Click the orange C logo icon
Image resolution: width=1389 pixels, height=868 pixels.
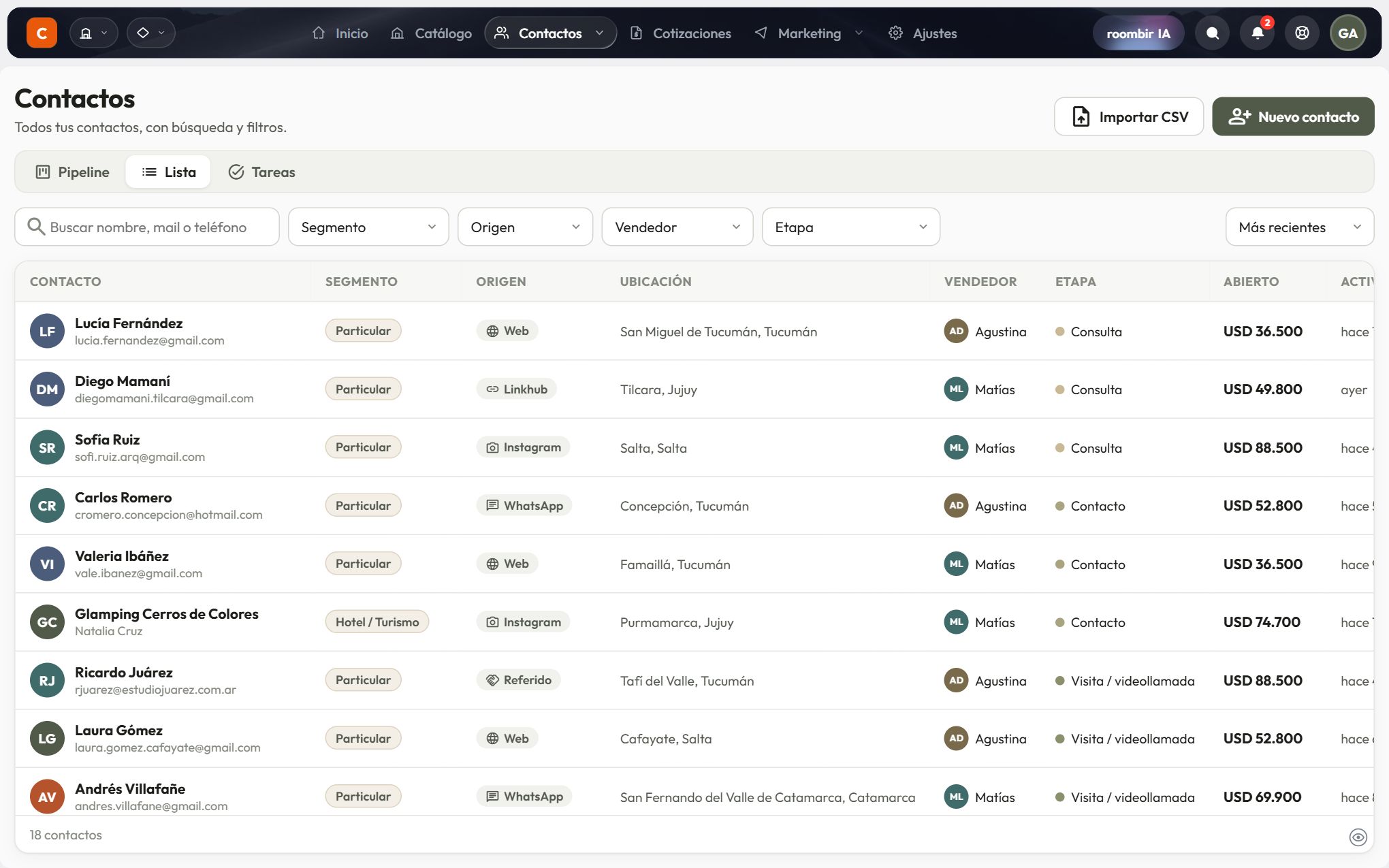(x=42, y=33)
